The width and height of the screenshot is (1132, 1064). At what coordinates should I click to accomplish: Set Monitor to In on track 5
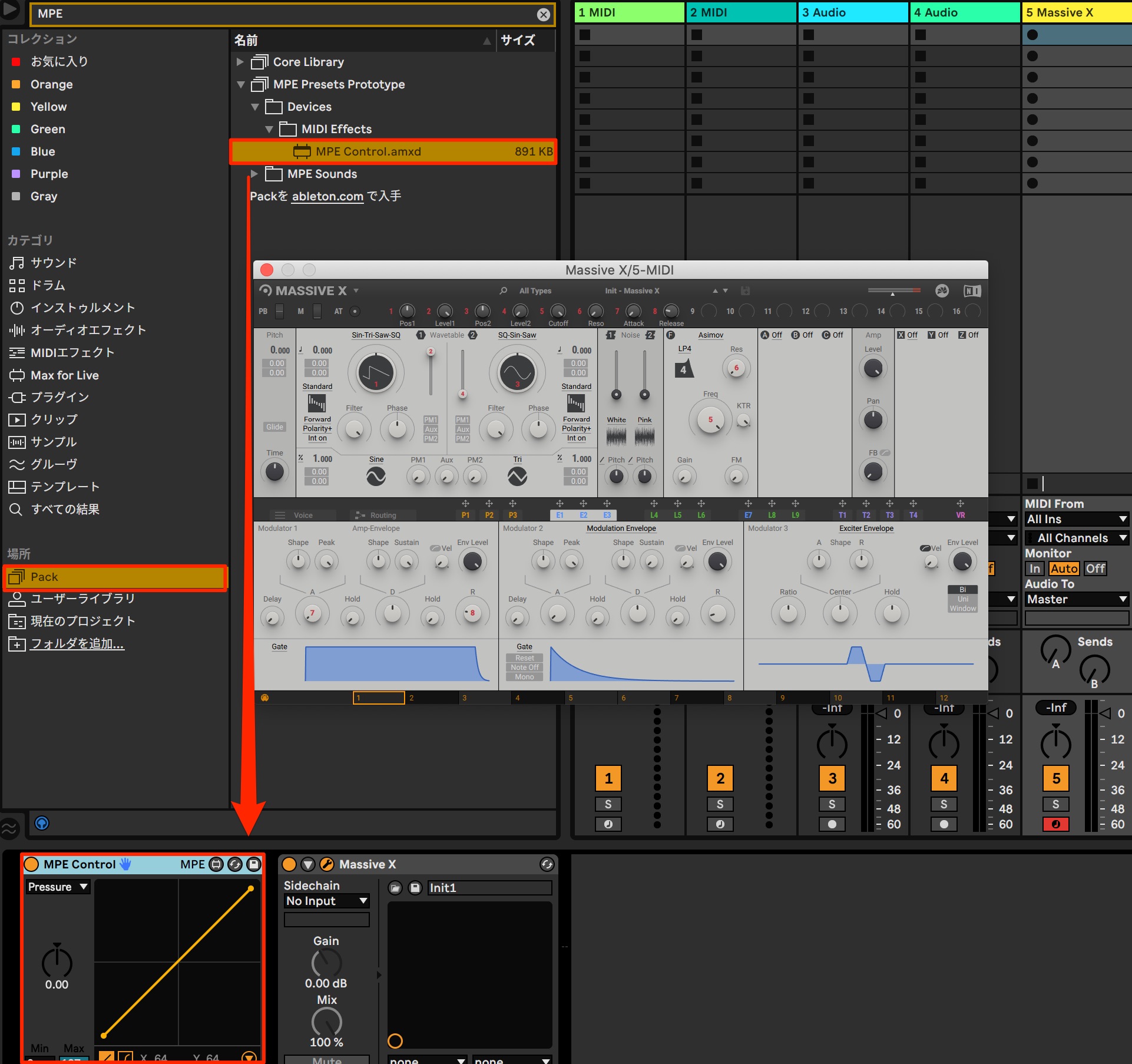tap(1035, 569)
